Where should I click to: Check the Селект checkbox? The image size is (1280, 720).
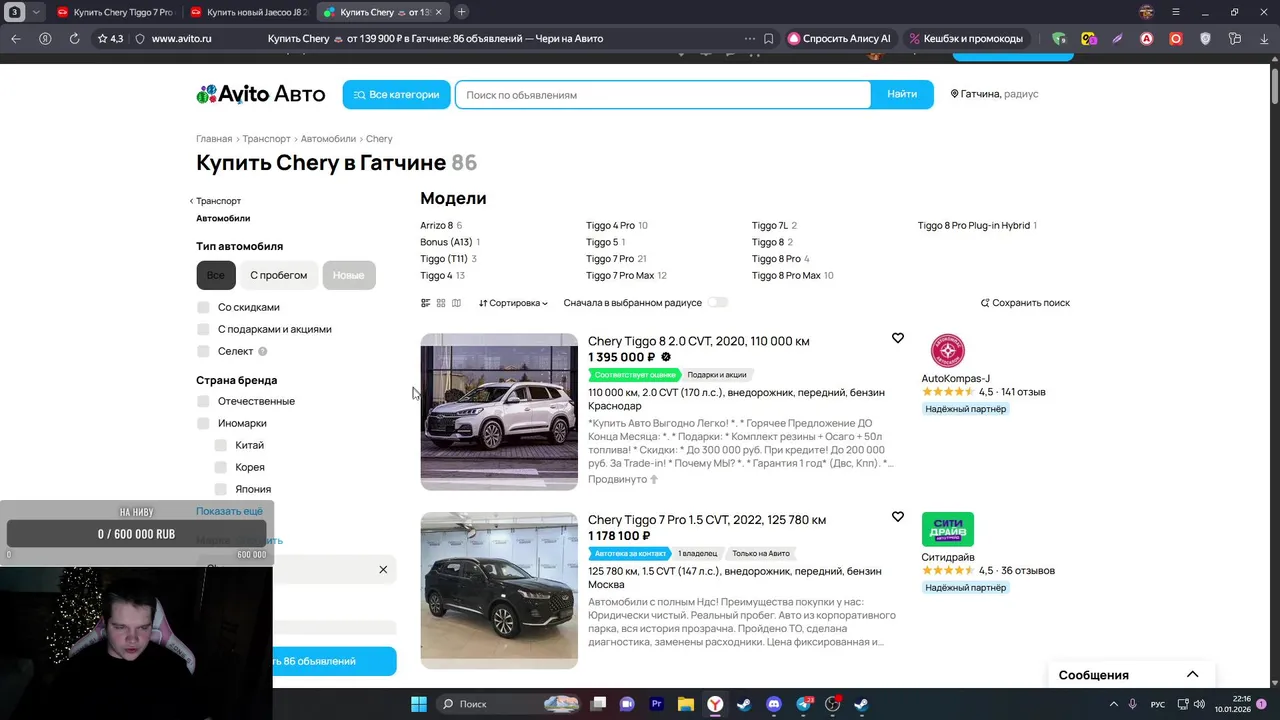203,351
